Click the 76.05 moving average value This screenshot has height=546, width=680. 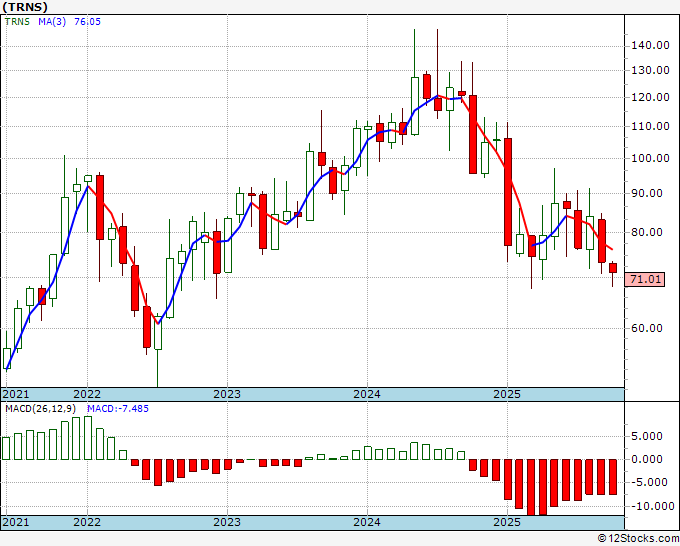[87, 22]
